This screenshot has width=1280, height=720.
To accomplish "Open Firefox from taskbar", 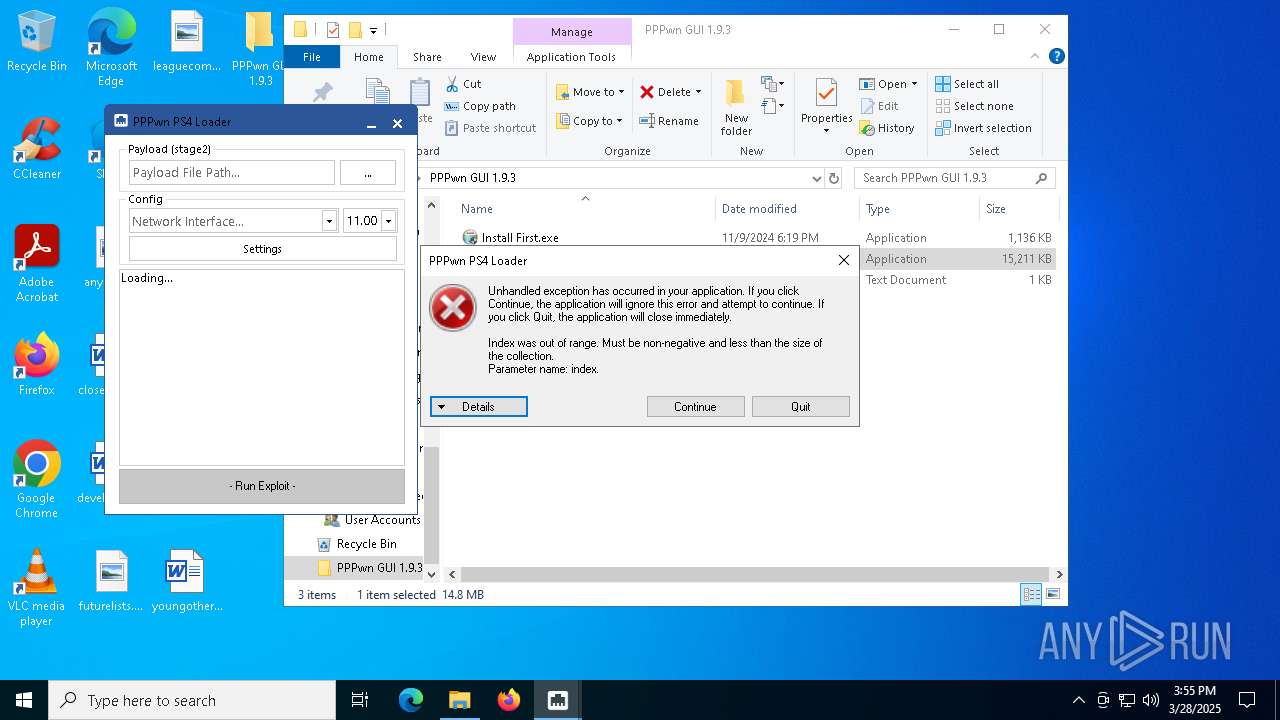I will click(509, 700).
